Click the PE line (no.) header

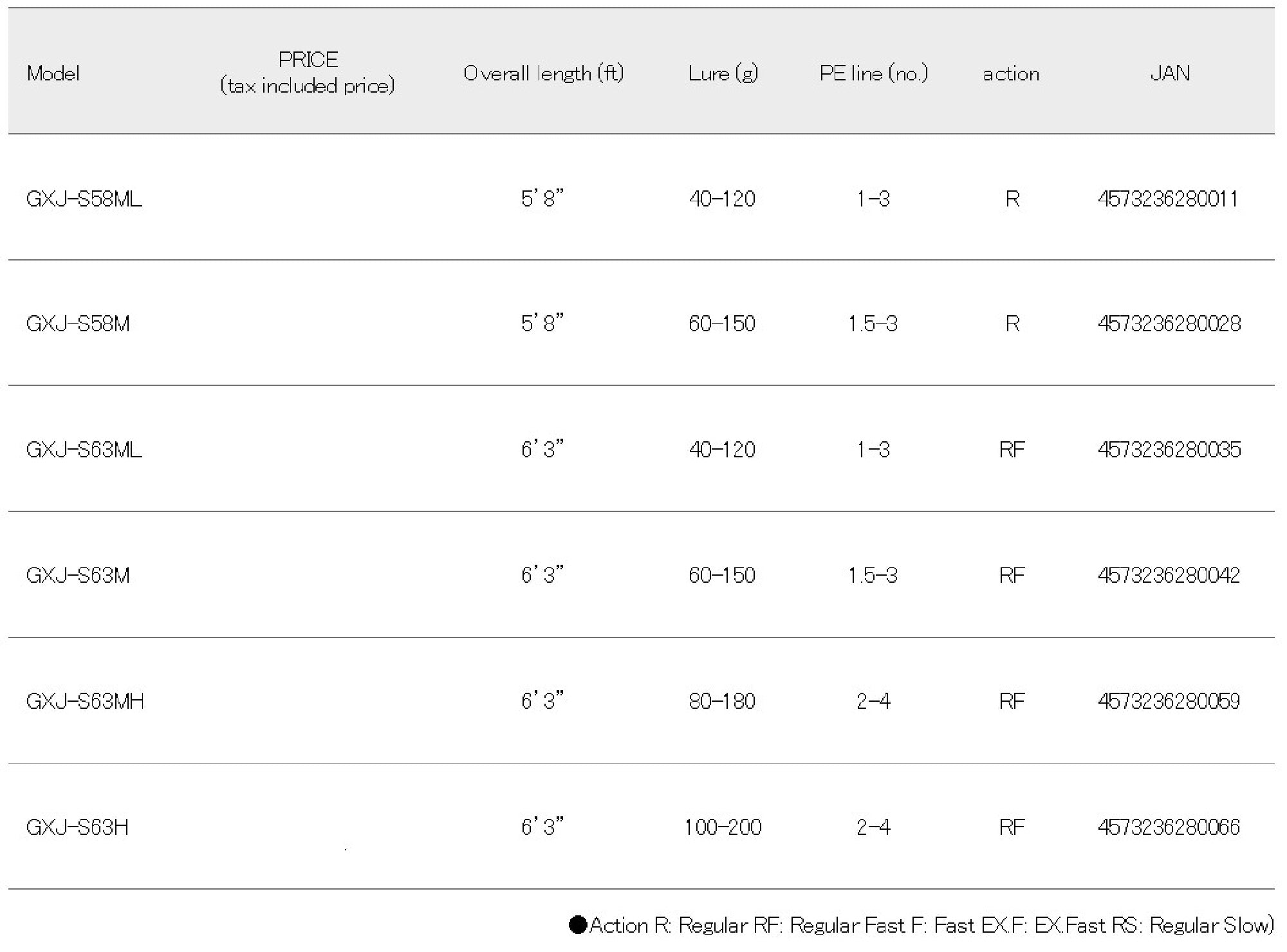pyautogui.click(x=873, y=73)
